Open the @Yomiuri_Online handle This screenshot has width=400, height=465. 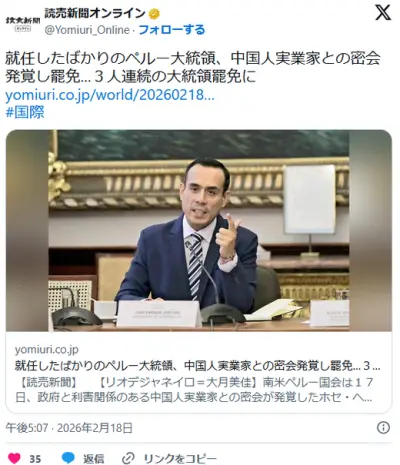[87, 30]
